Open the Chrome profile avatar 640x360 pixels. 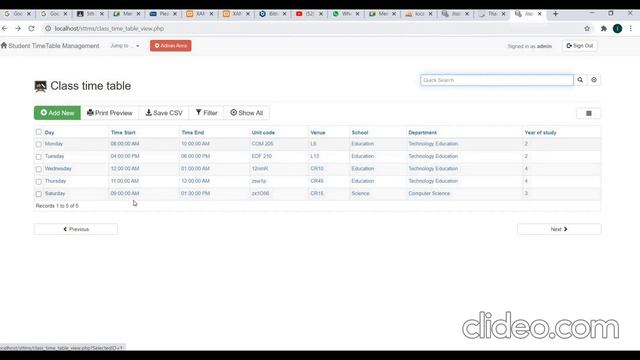[x=618, y=29]
